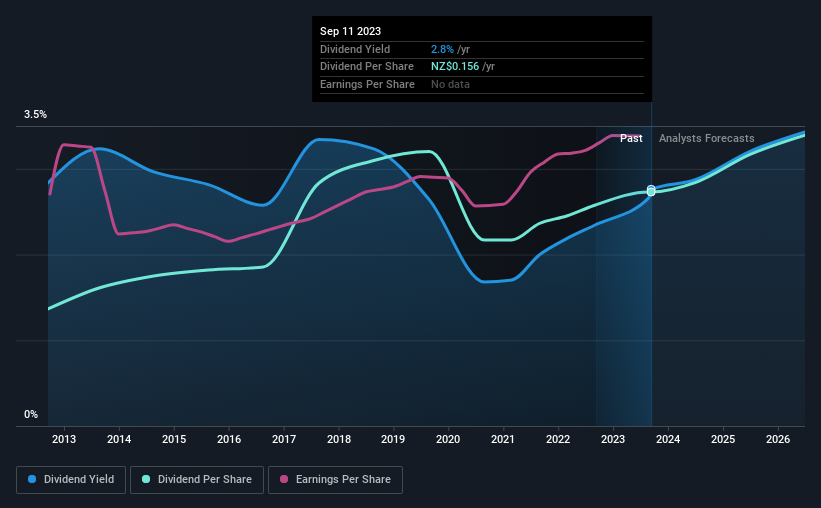
Task: Select the 2014 x-axis label
Action: (119, 439)
